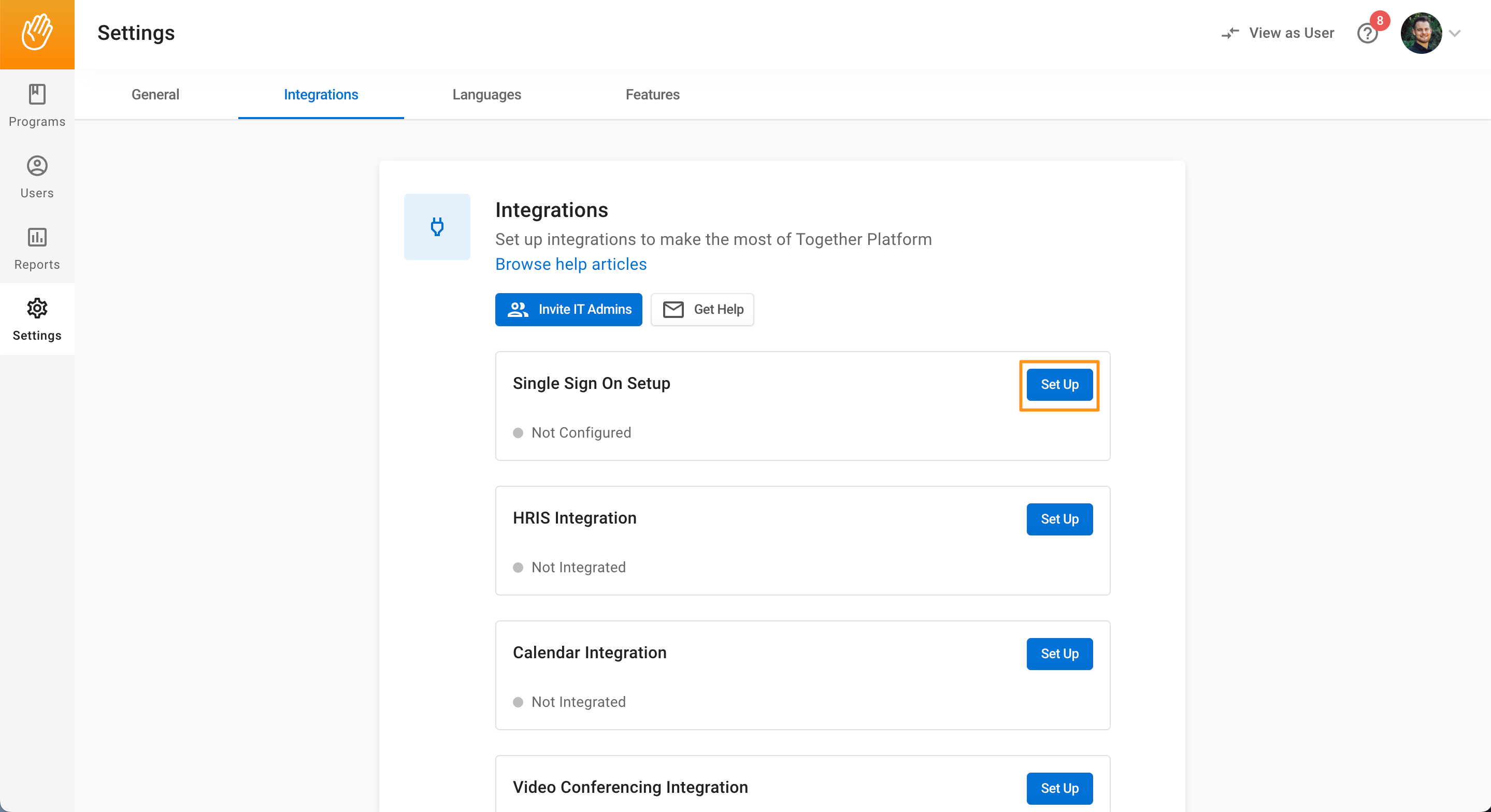Image resolution: width=1491 pixels, height=812 pixels.
Task: Set up Single Sign On
Action: point(1059,385)
